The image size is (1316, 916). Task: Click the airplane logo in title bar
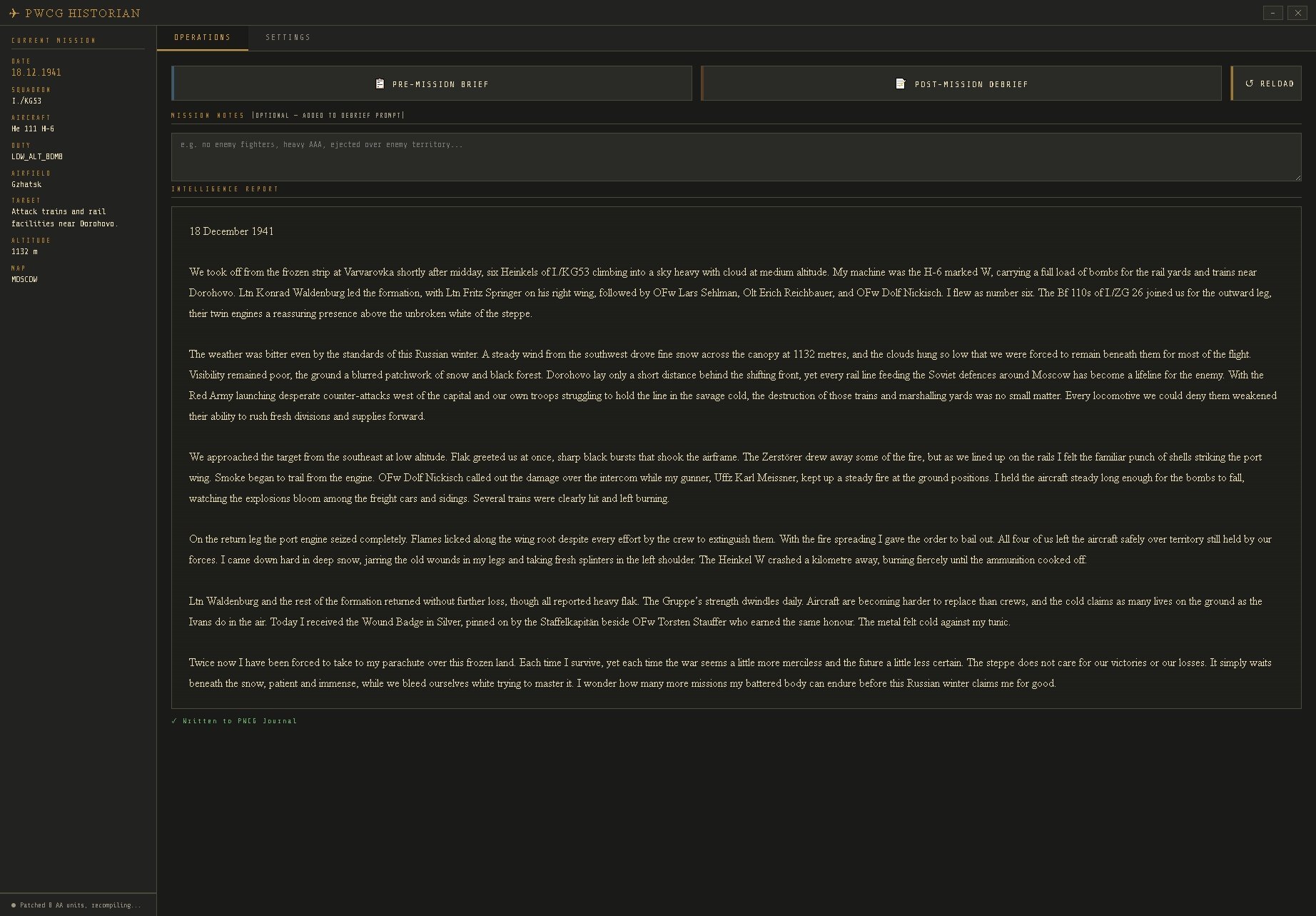(14, 13)
